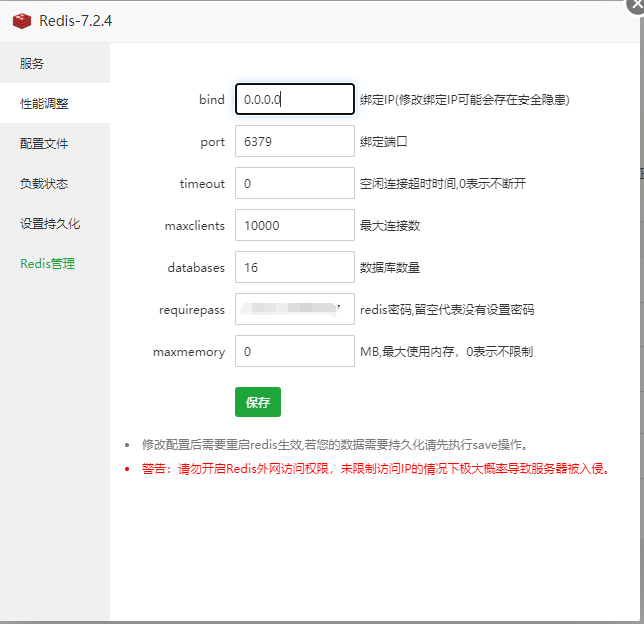644x624 pixels.
Task: Click the 数据库数量 description
Action: click(x=390, y=268)
